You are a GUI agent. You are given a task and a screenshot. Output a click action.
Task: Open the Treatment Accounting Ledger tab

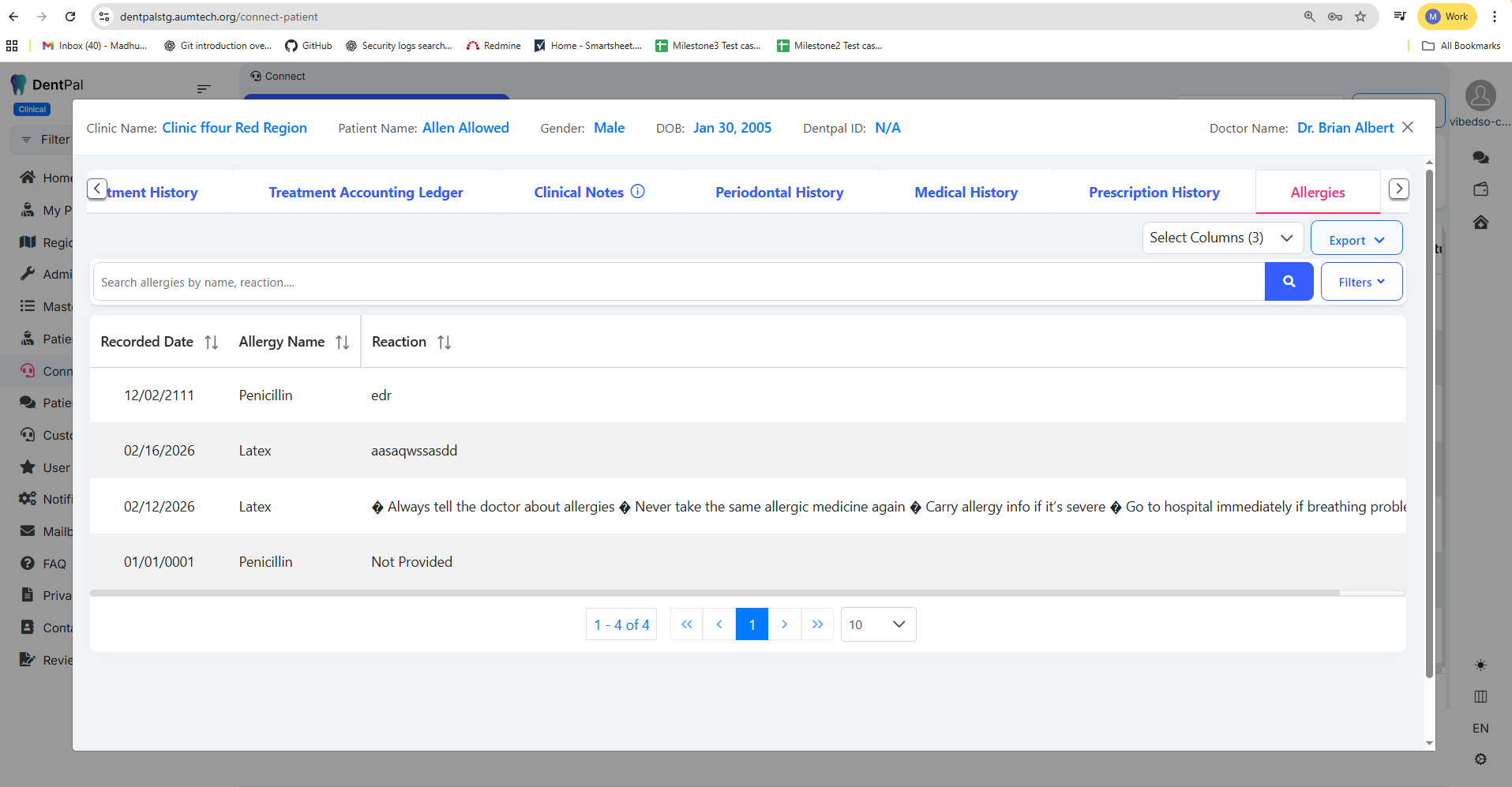point(366,193)
